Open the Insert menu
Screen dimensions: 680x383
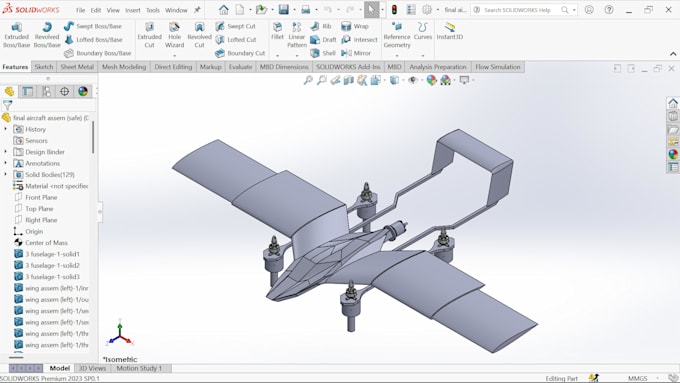[x=132, y=10]
